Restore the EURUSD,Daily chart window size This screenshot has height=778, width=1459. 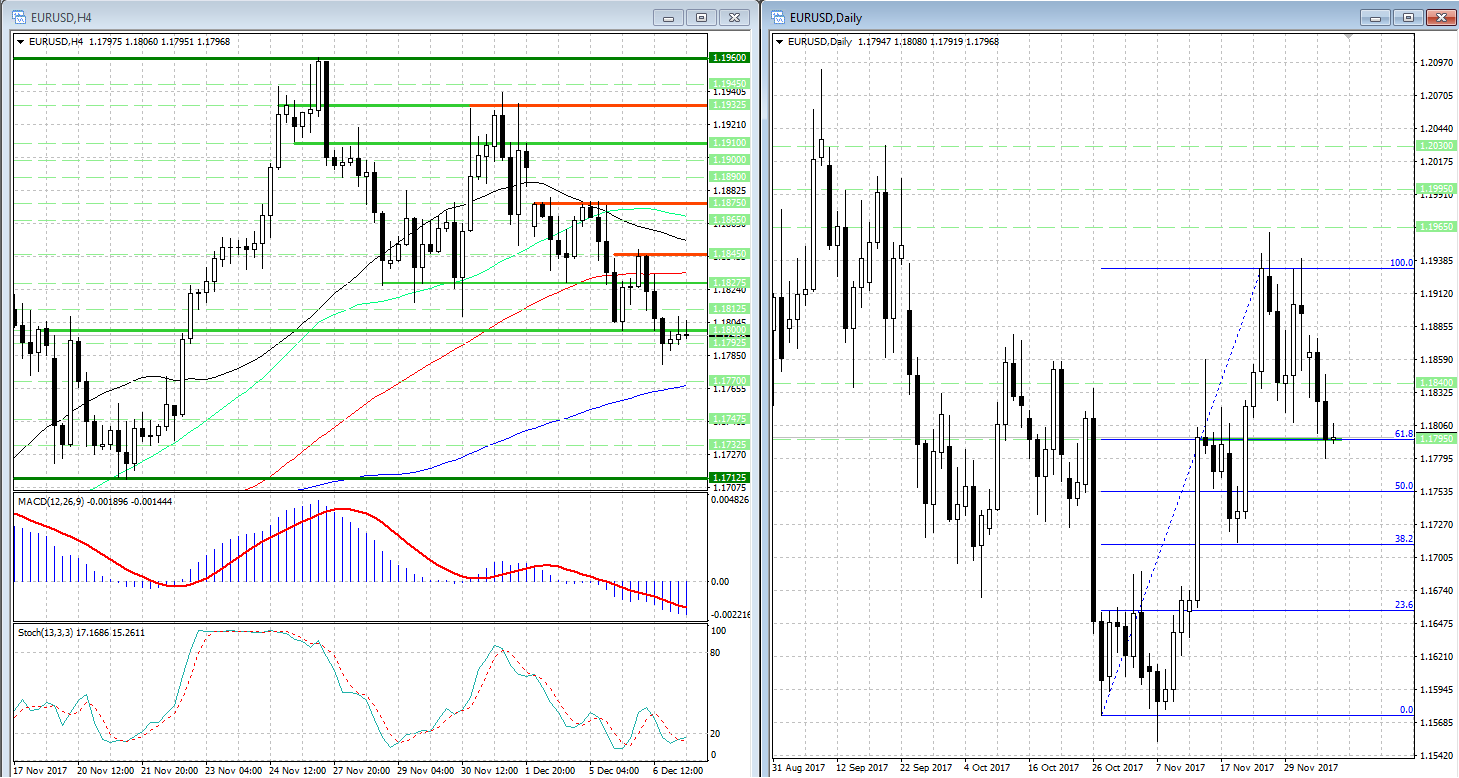(x=1408, y=17)
